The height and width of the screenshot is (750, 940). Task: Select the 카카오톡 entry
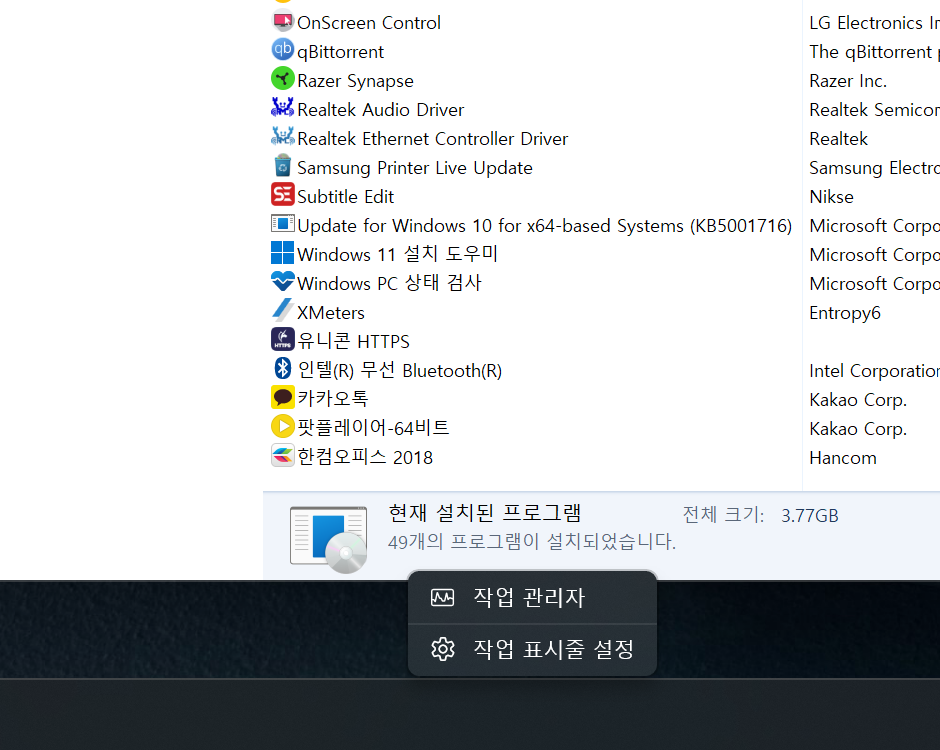click(x=333, y=399)
